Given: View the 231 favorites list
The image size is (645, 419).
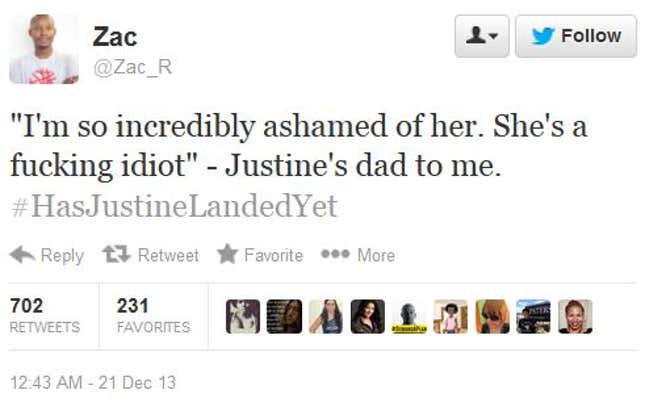Looking at the screenshot, I should [x=153, y=315].
